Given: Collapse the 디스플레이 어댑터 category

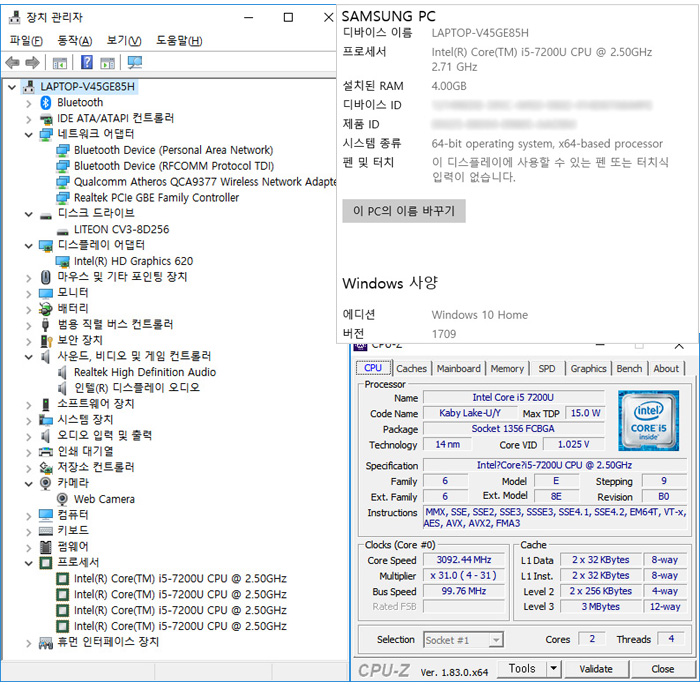Looking at the screenshot, I should (29, 246).
